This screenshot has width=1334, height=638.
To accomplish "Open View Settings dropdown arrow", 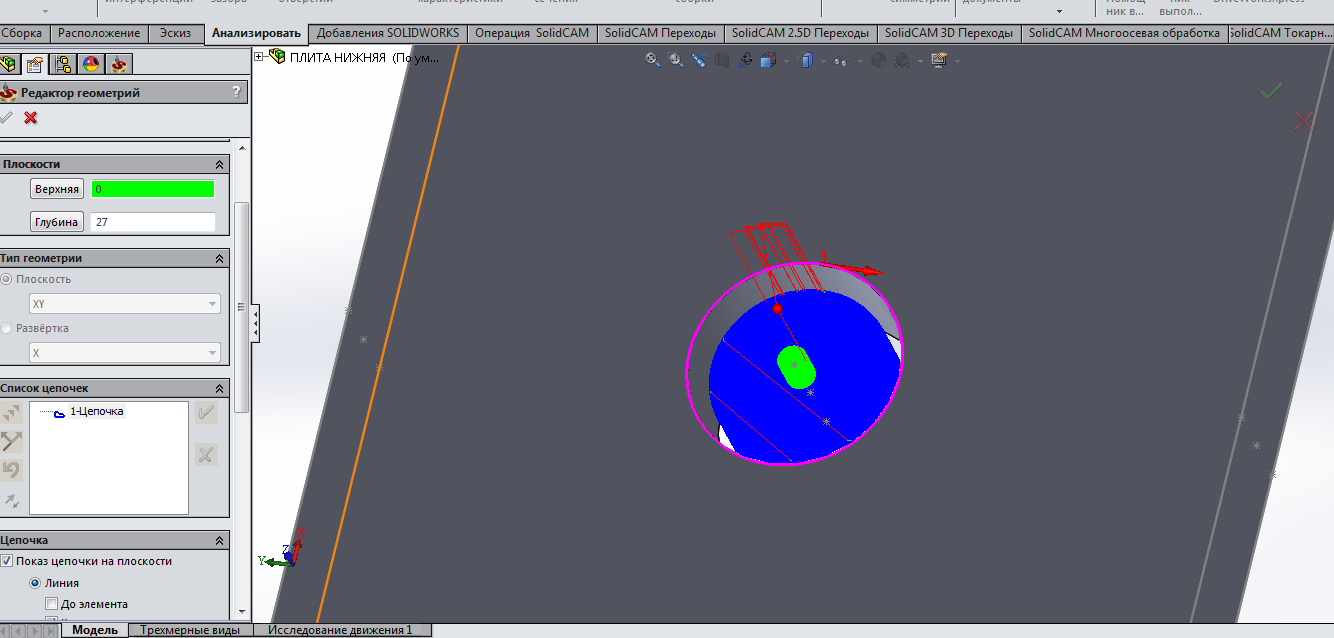I will (x=957, y=62).
